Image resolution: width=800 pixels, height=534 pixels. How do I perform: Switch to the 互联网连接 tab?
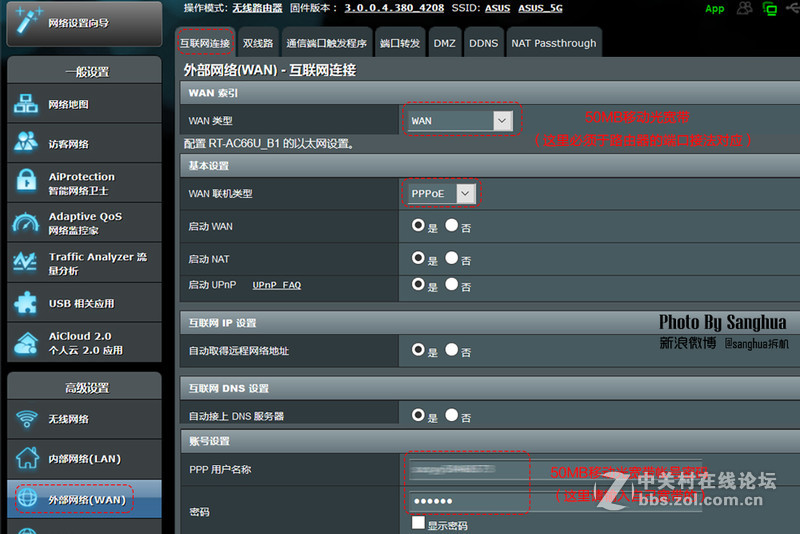point(205,43)
